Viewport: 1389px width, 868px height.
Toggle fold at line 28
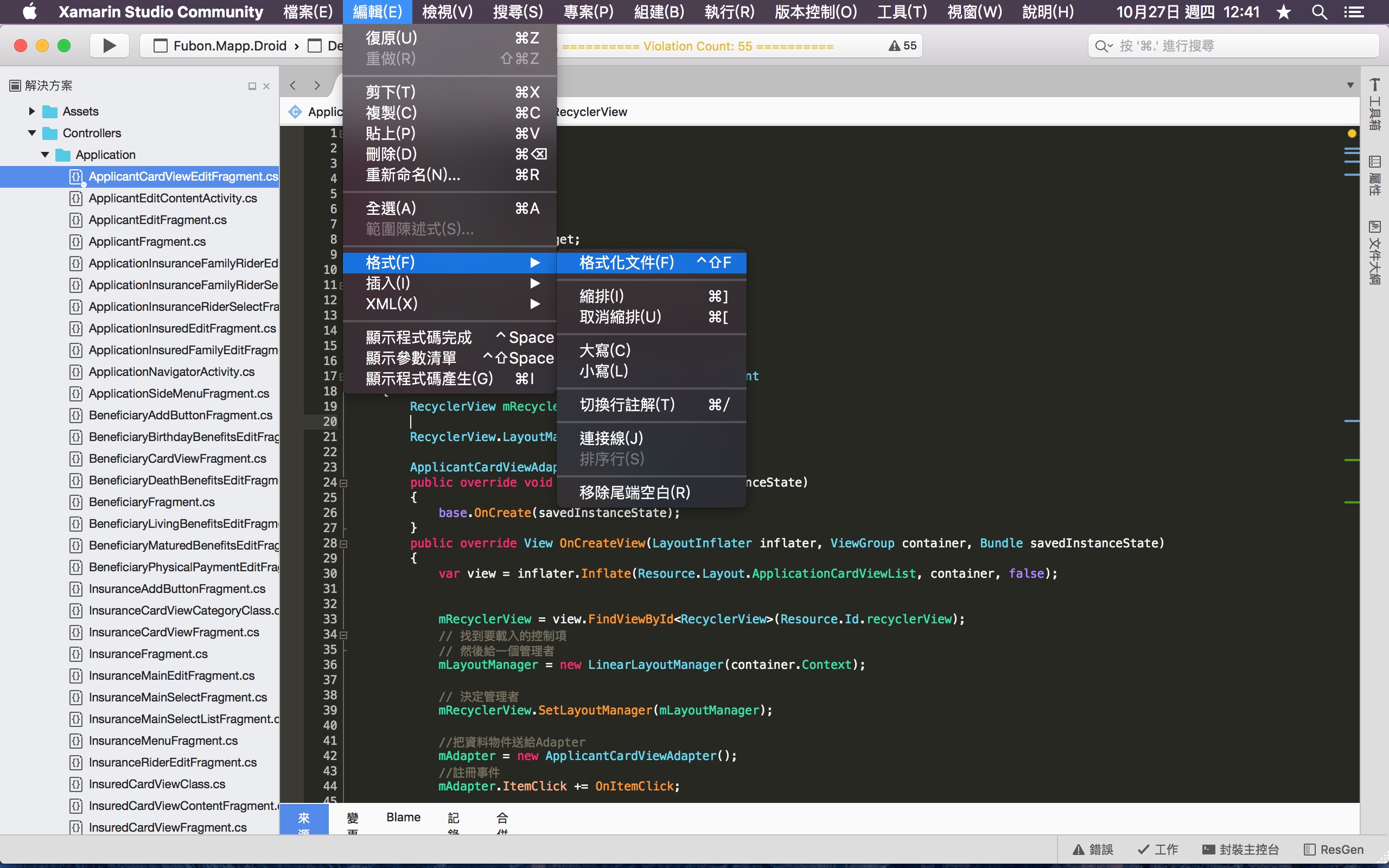point(344,544)
